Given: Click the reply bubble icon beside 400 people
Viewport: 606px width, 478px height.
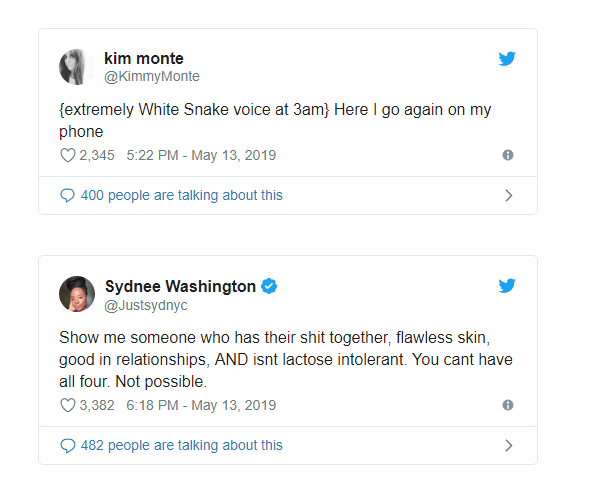Looking at the screenshot, I should (68, 195).
